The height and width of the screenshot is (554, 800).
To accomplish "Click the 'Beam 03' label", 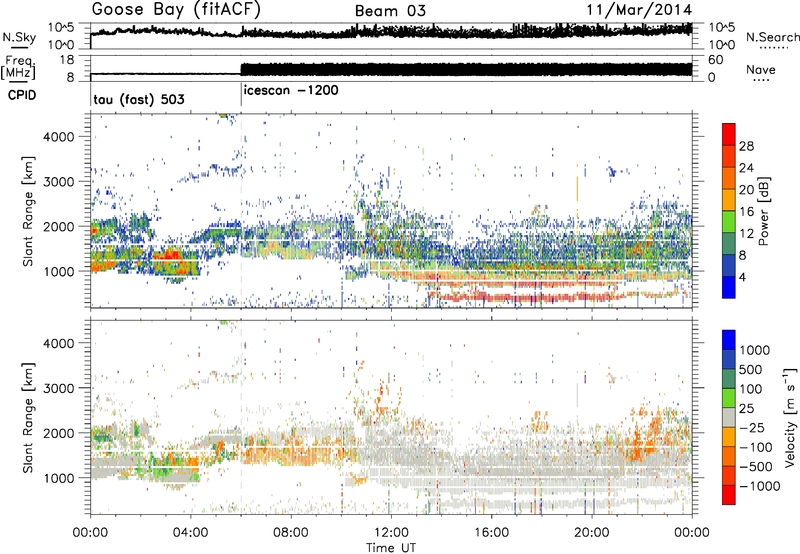I will [x=390, y=11].
